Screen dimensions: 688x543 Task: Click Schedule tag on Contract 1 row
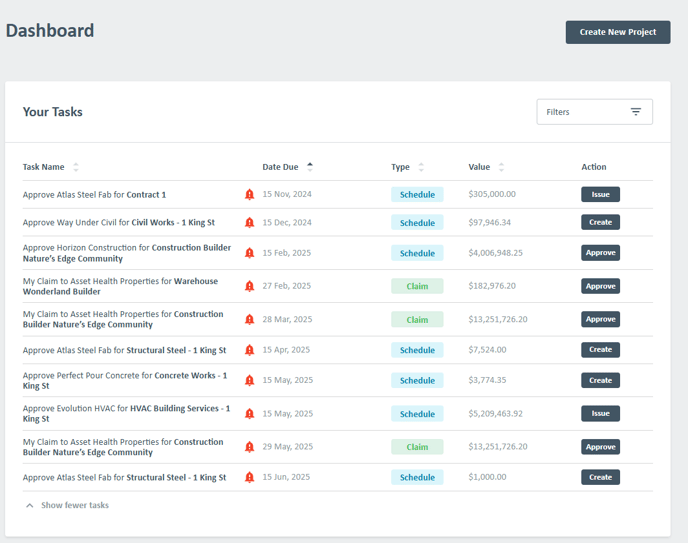click(x=417, y=194)
